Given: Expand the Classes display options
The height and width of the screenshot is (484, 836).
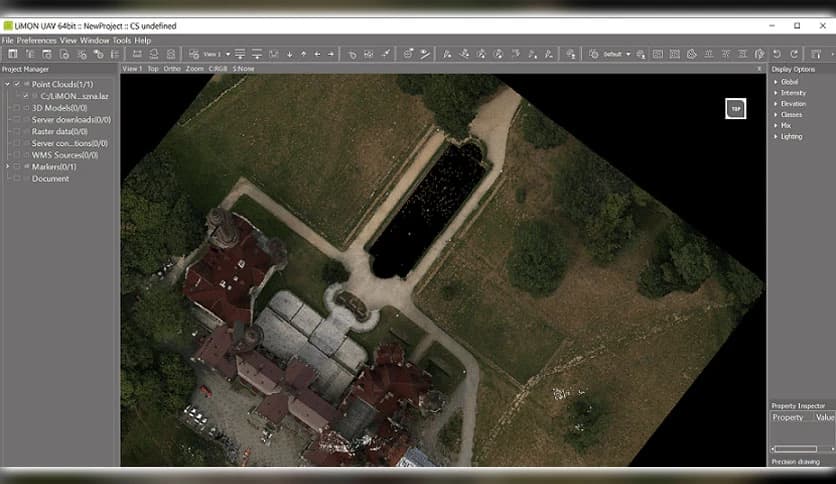Looking at the screenshot, I should click(776, 115).
